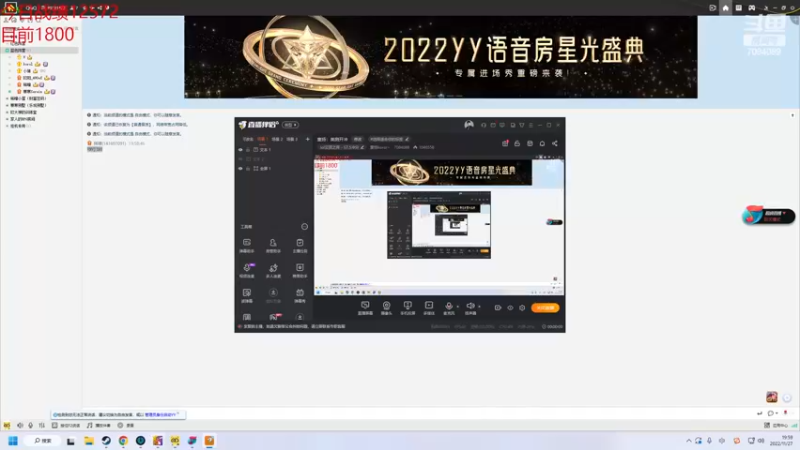800x450 pixels.
Task: Toggle preview eye icon near start button
Action: click(510, 308)
